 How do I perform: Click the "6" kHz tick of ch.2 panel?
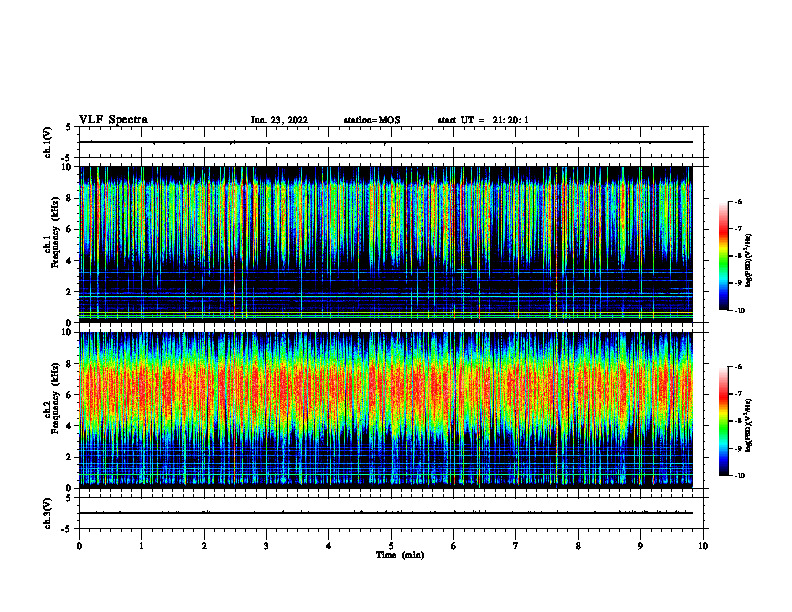point(70,395)
